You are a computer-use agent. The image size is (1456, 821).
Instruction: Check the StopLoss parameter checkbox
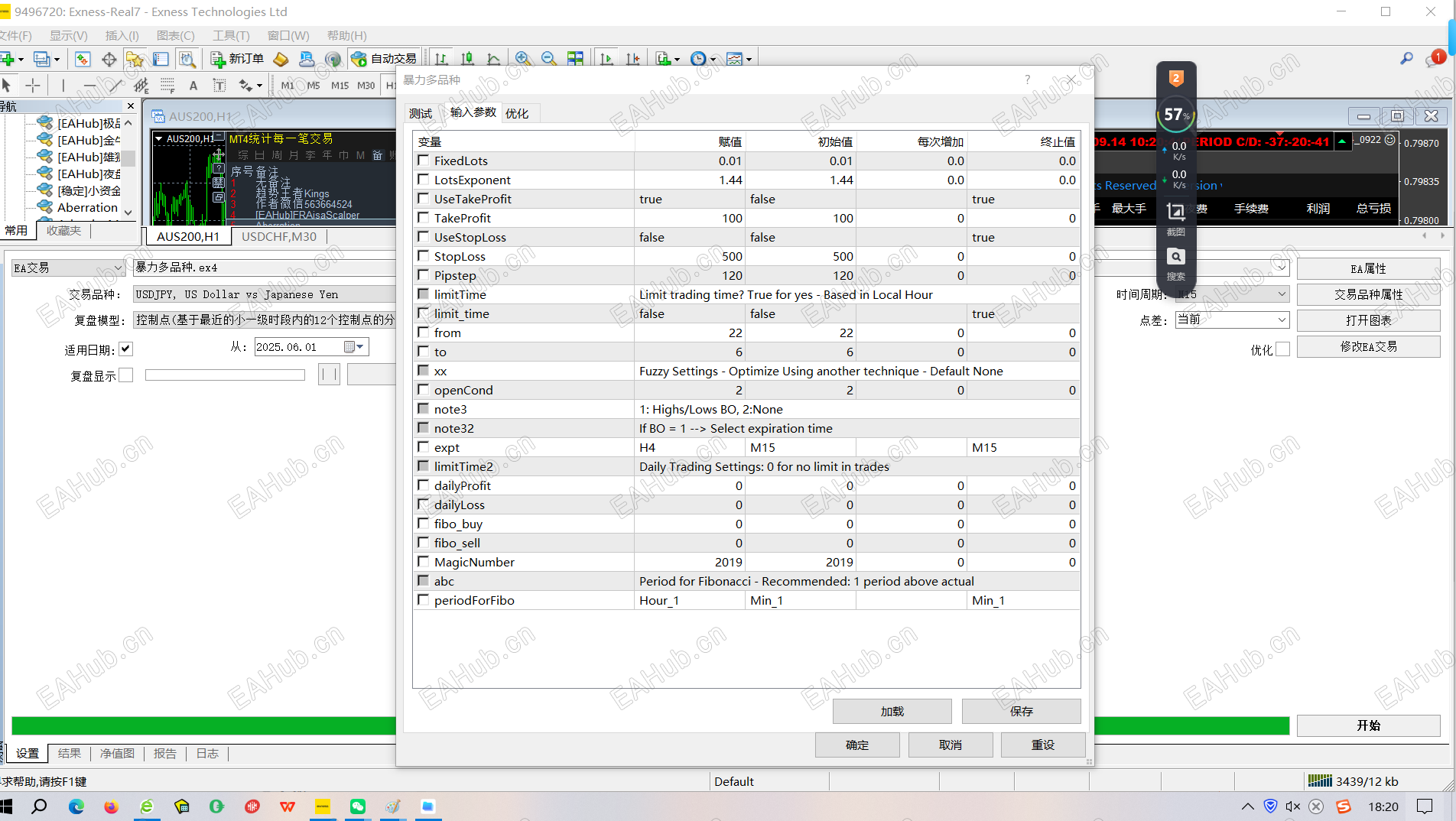point(423,256)
